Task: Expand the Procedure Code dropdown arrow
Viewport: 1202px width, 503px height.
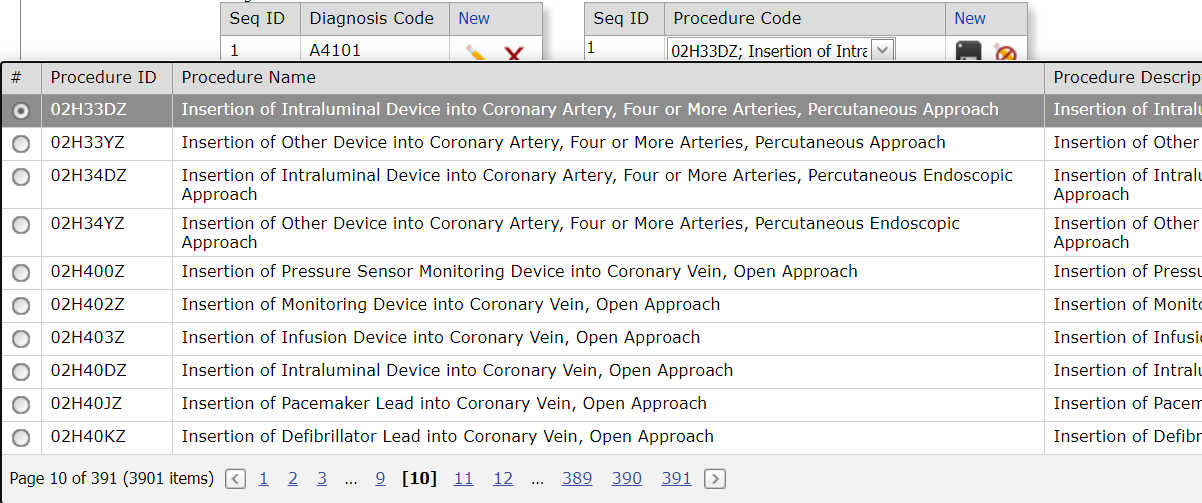Action: tap(882, 51)
